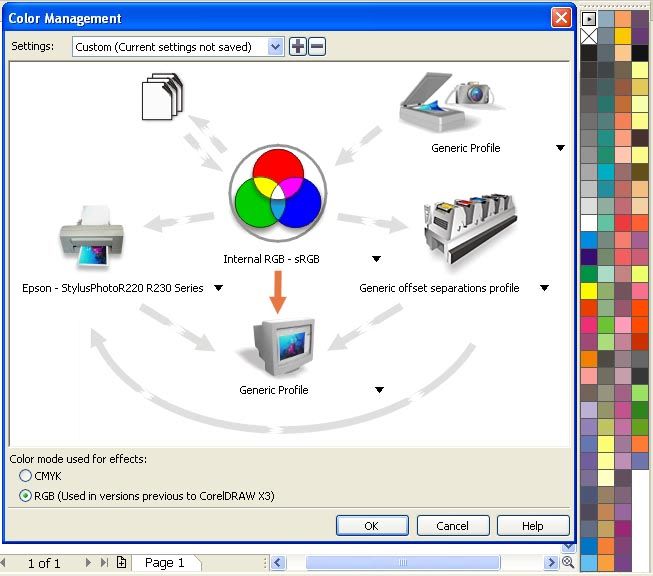
Task: Toggle arrow from scanner to internal RGB
Action: coord(358,146)
